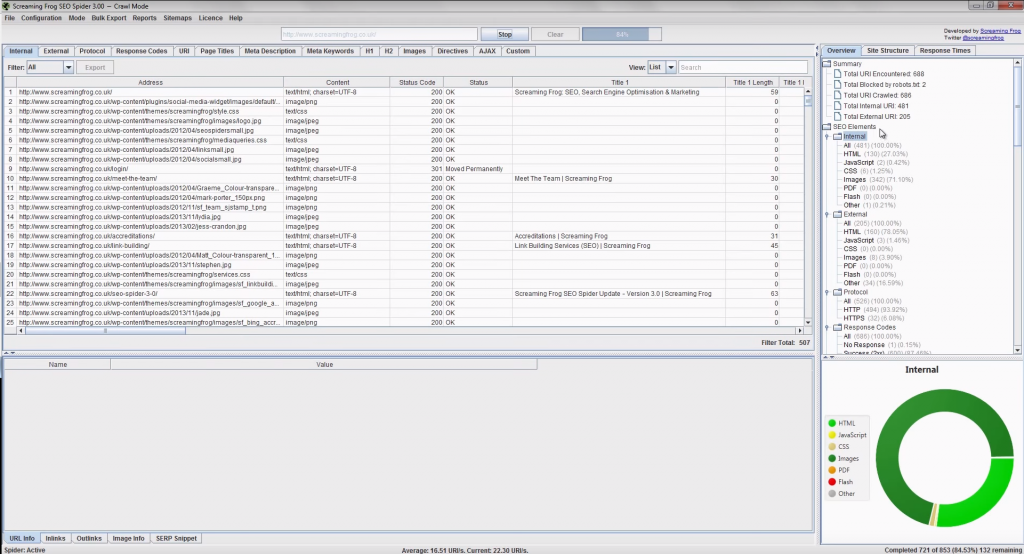This screenshot has width=1024, height=554.
Task: Select JavaScript (3) under External
Action: (876, 240)
